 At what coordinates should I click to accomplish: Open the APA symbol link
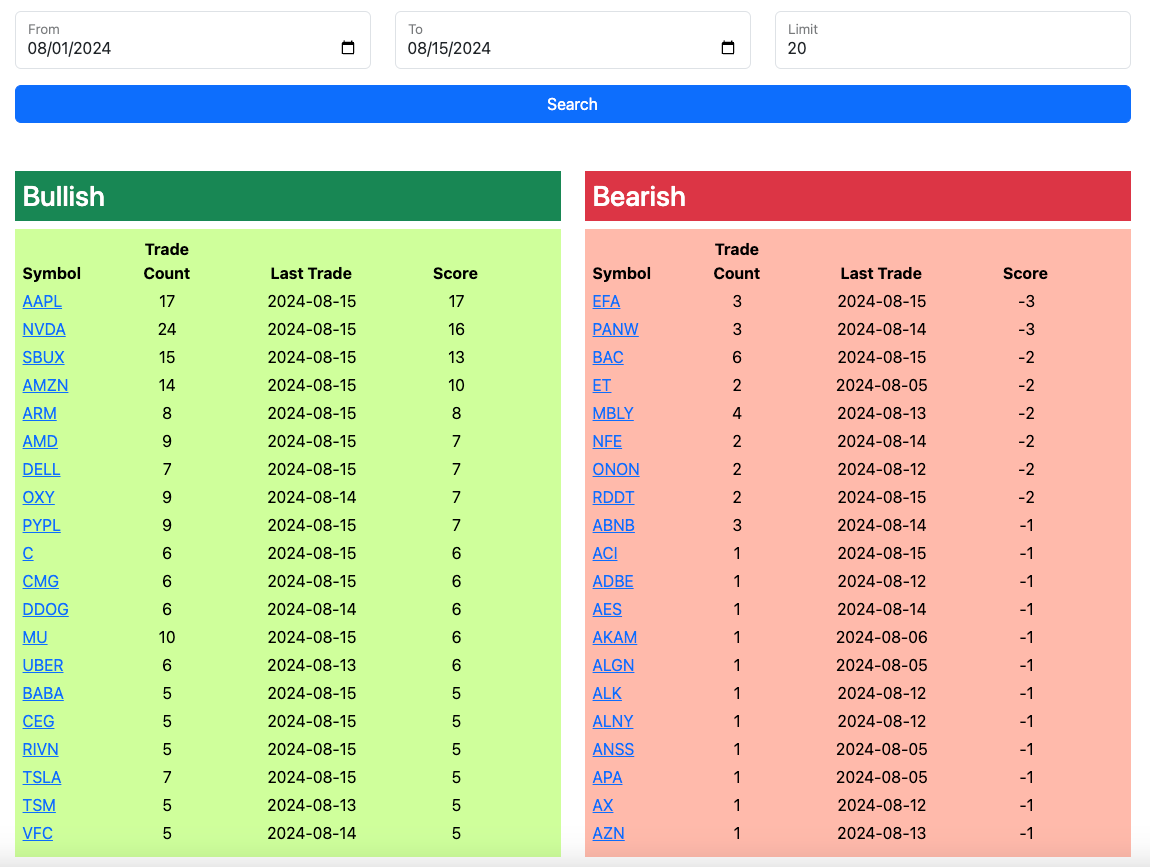tap(607, 778)
